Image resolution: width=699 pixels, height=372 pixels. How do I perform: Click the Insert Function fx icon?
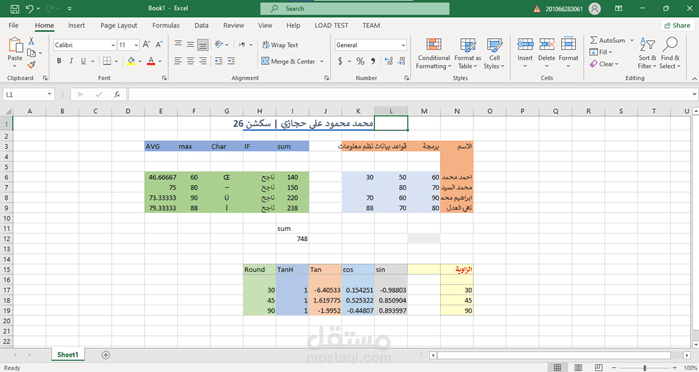[117, 95]
